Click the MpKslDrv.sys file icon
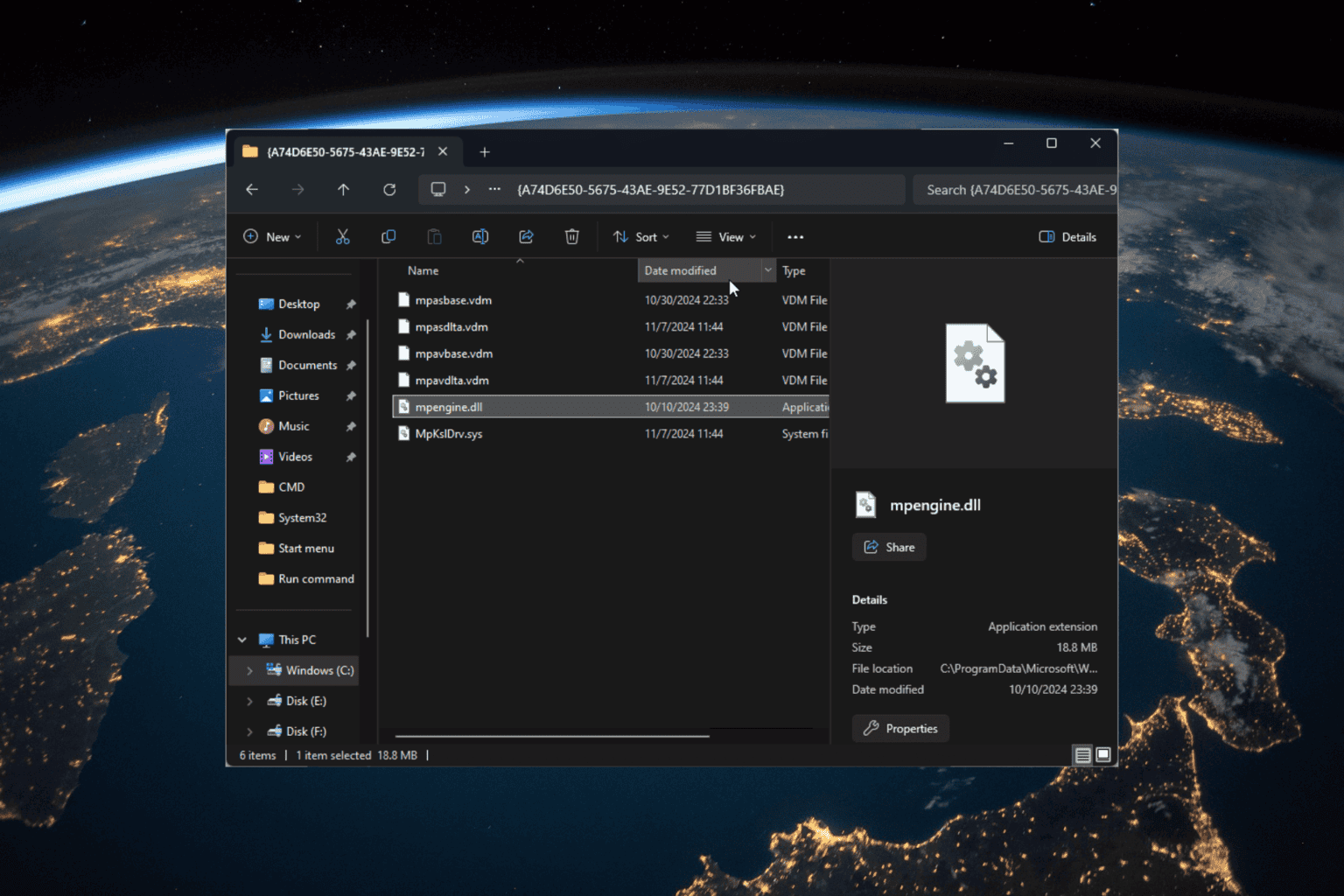The width and height of the screenshot is (1344, 896). 403,434
